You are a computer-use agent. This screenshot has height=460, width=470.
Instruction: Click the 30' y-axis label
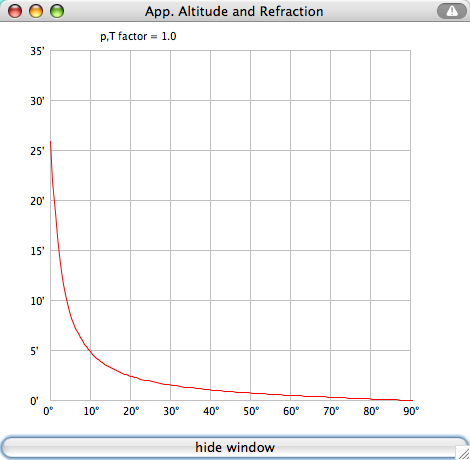point(37,101)
